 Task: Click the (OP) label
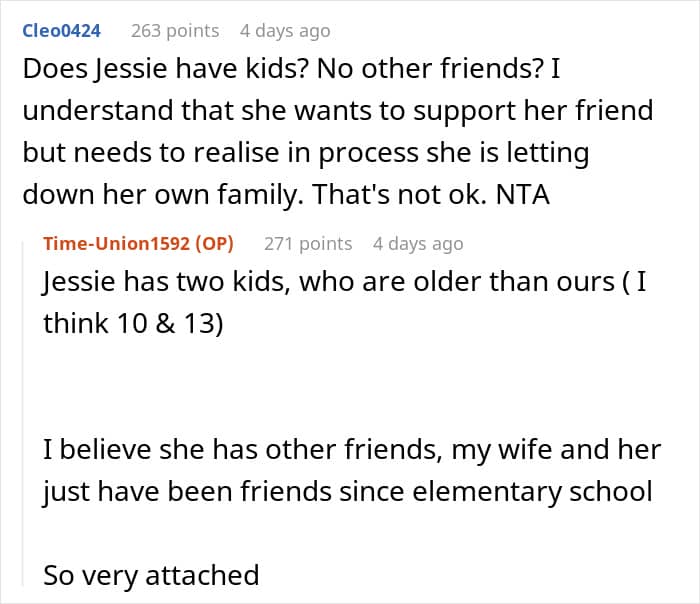[x=215, y=243]
